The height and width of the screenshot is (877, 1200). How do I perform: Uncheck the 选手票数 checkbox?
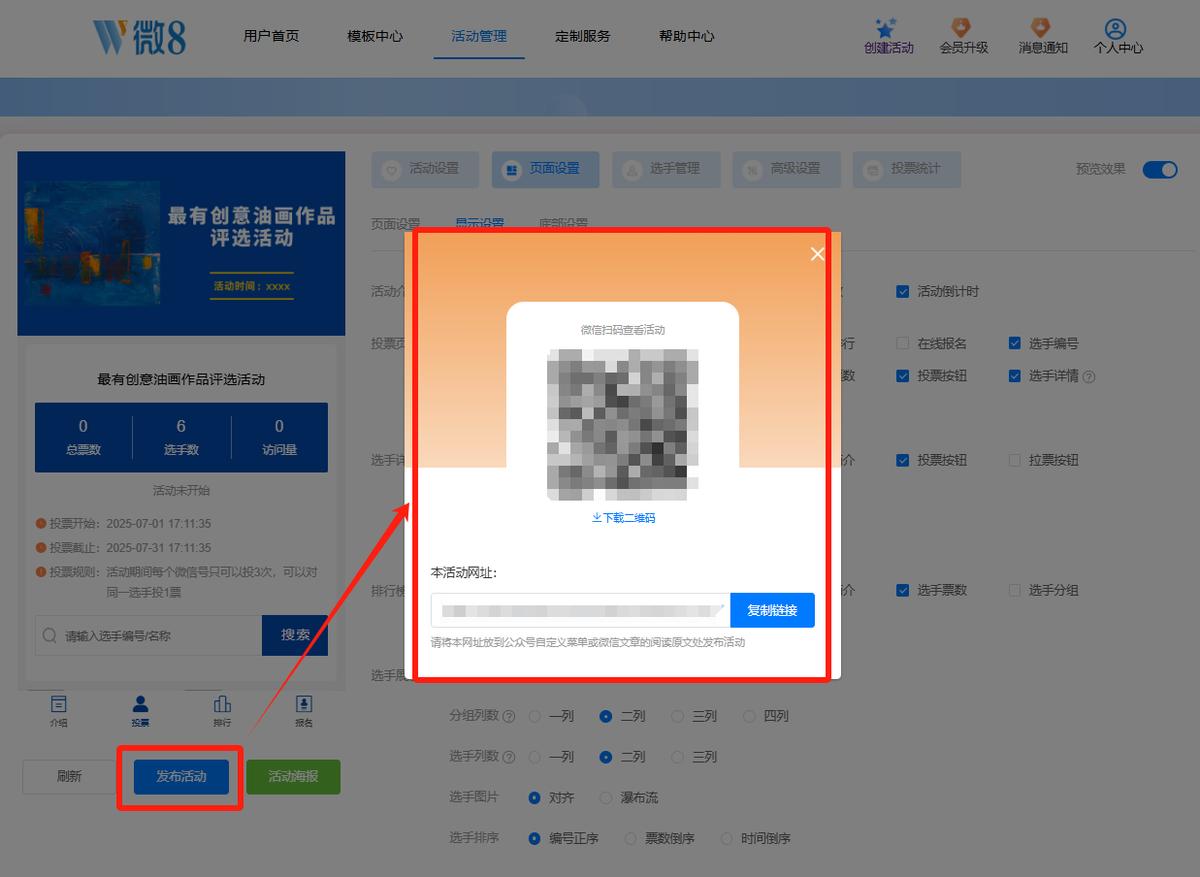[903, 590]
